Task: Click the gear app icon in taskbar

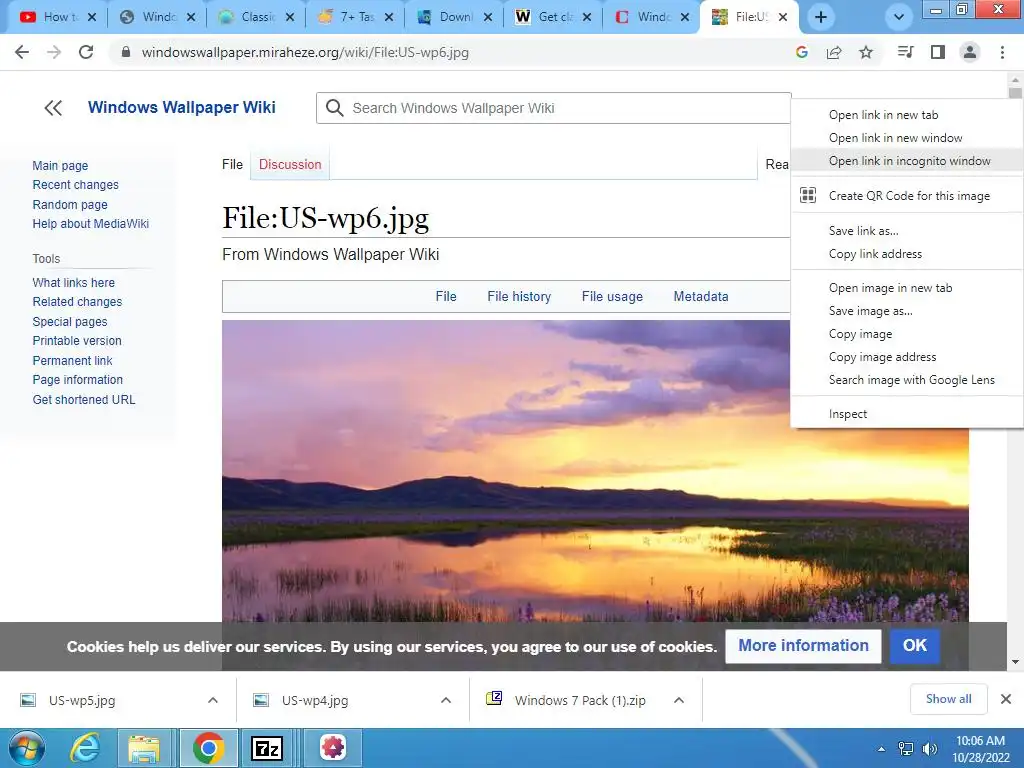Action: coord(332,748)
